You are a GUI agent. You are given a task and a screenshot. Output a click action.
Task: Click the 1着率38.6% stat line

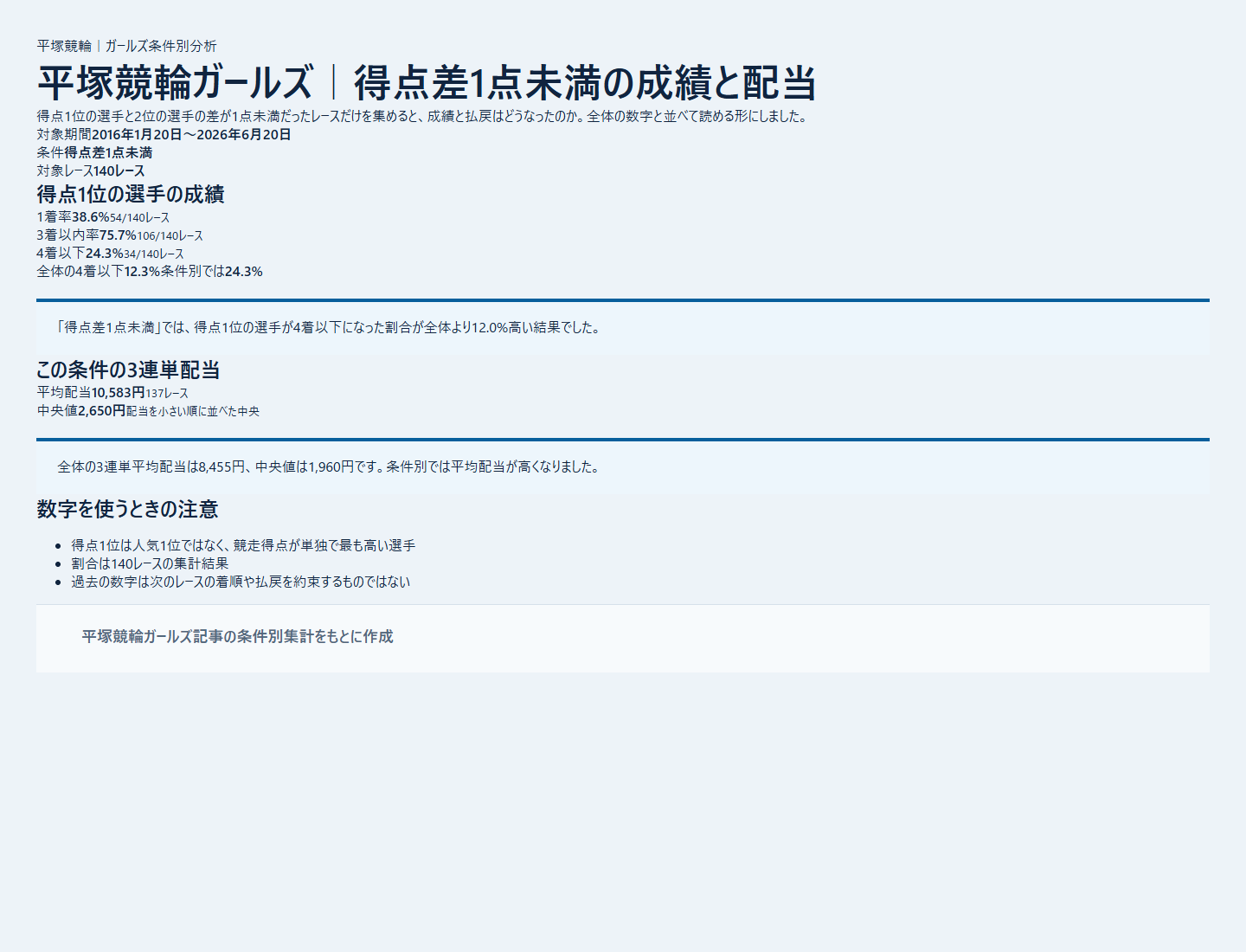(x=103, y=217)
